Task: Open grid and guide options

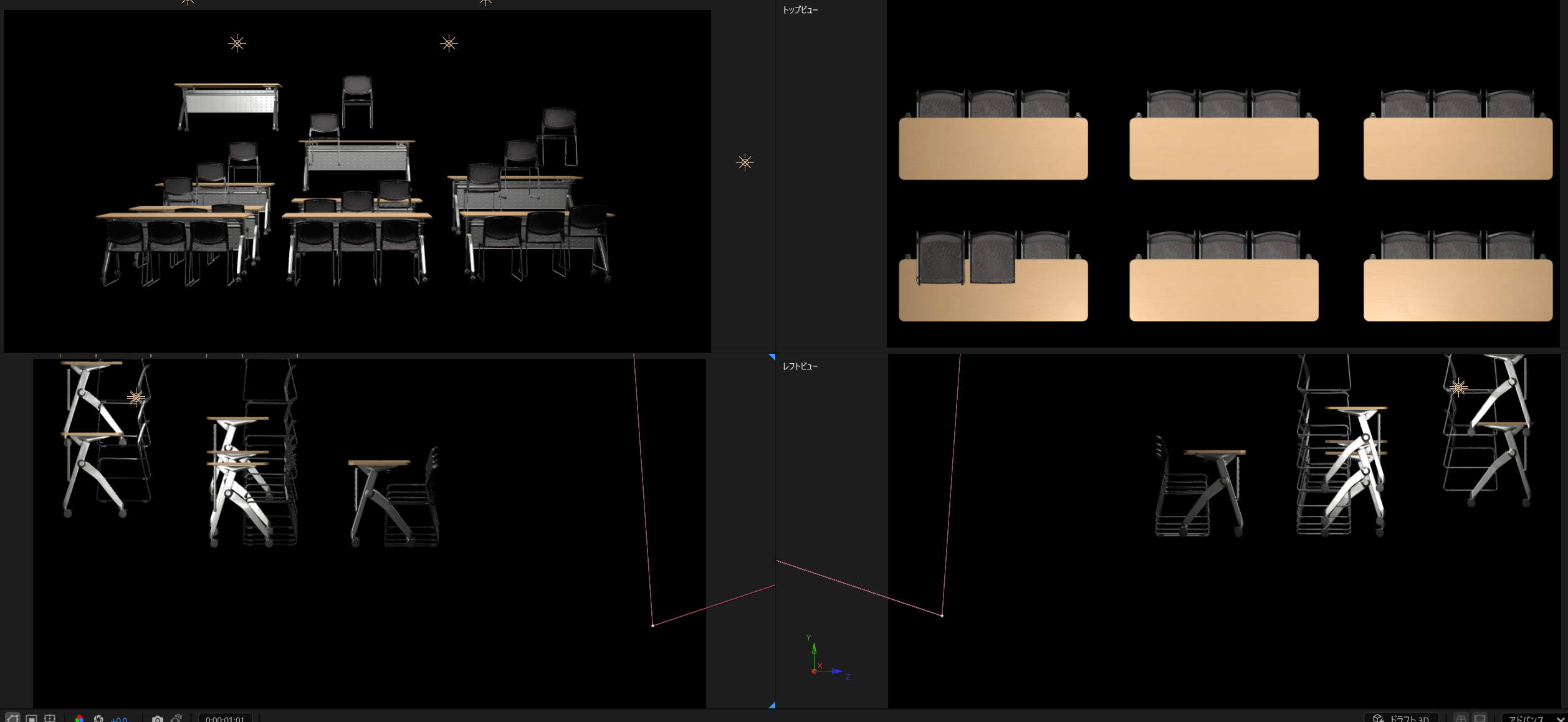Action: click(x=50, y=718)
